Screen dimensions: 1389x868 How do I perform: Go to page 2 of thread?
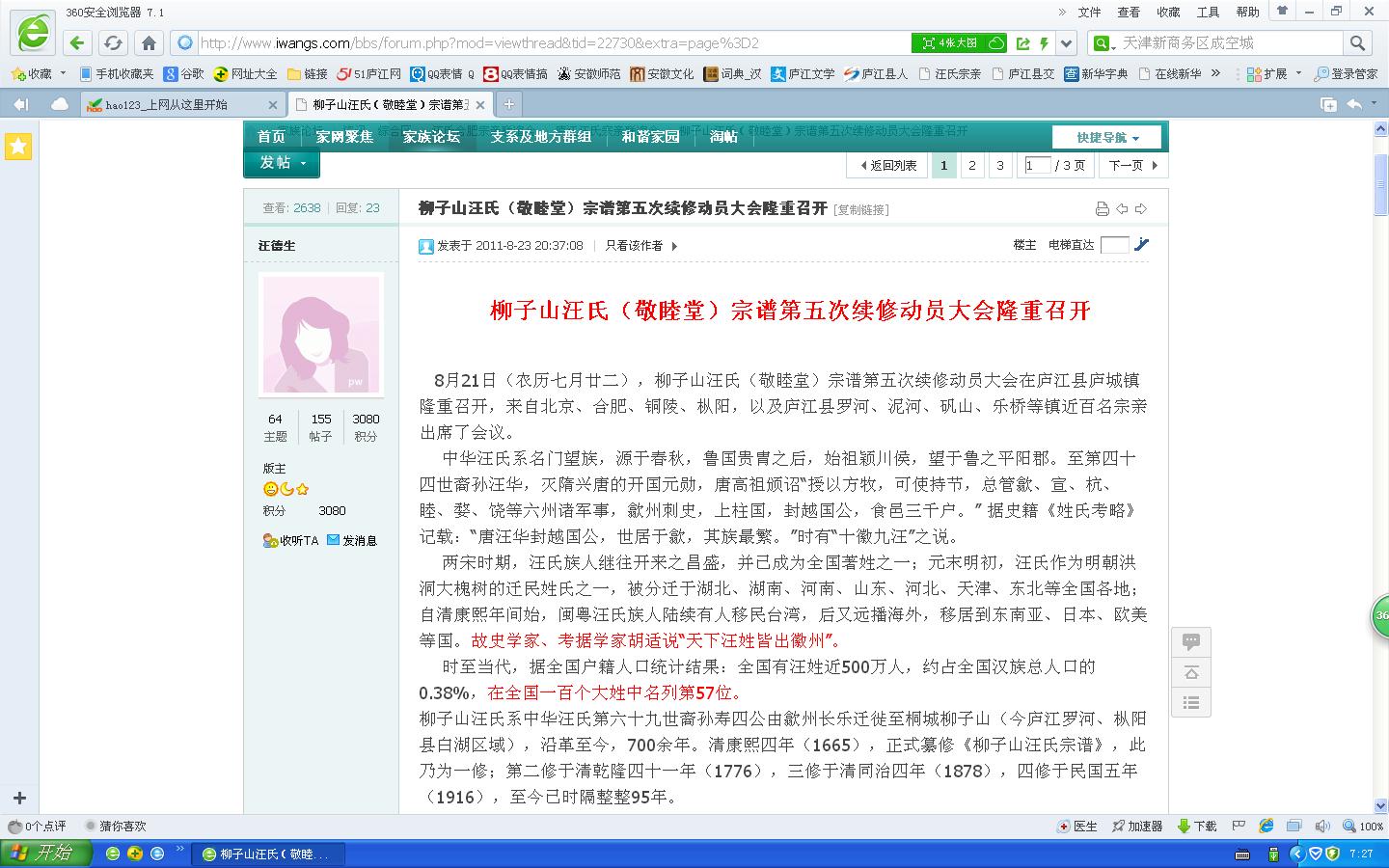(x=972, y=166)
